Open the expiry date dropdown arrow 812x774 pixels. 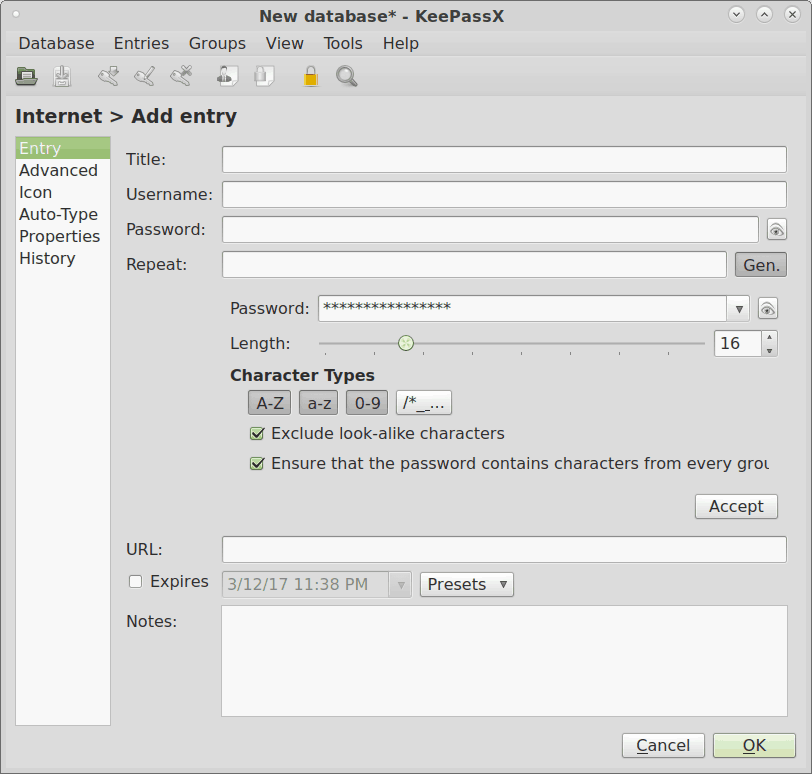click(400, 585)
